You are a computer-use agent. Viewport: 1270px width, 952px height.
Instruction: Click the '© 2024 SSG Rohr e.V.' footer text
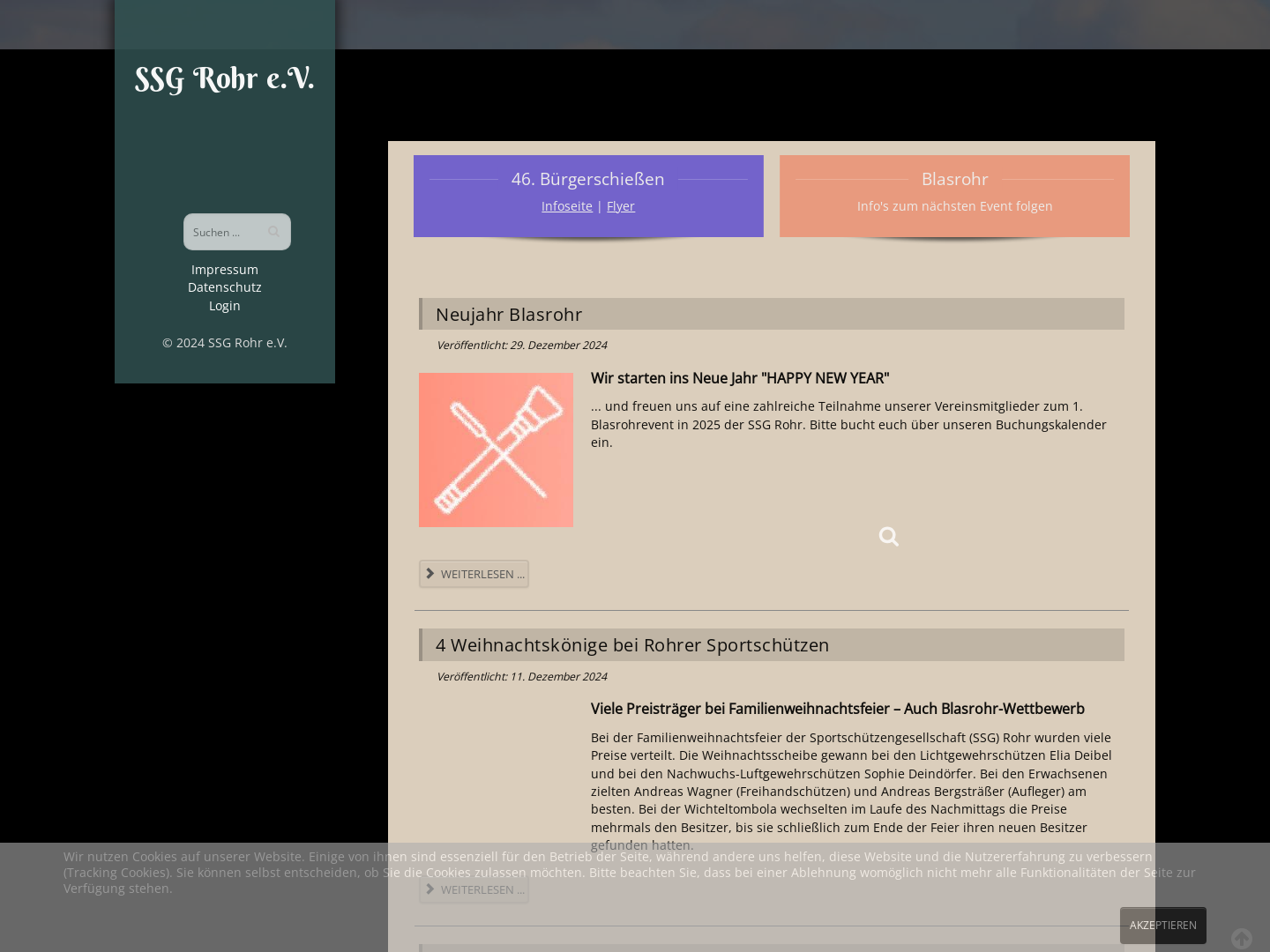coord(225,343)
